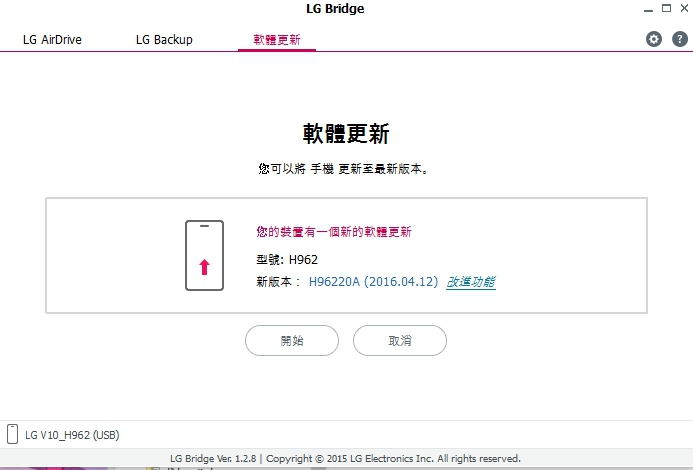Cancel the update with the 取消 button
Viewport: 693px width, 470px height.
pyautogui.click(x=400, y=340)
